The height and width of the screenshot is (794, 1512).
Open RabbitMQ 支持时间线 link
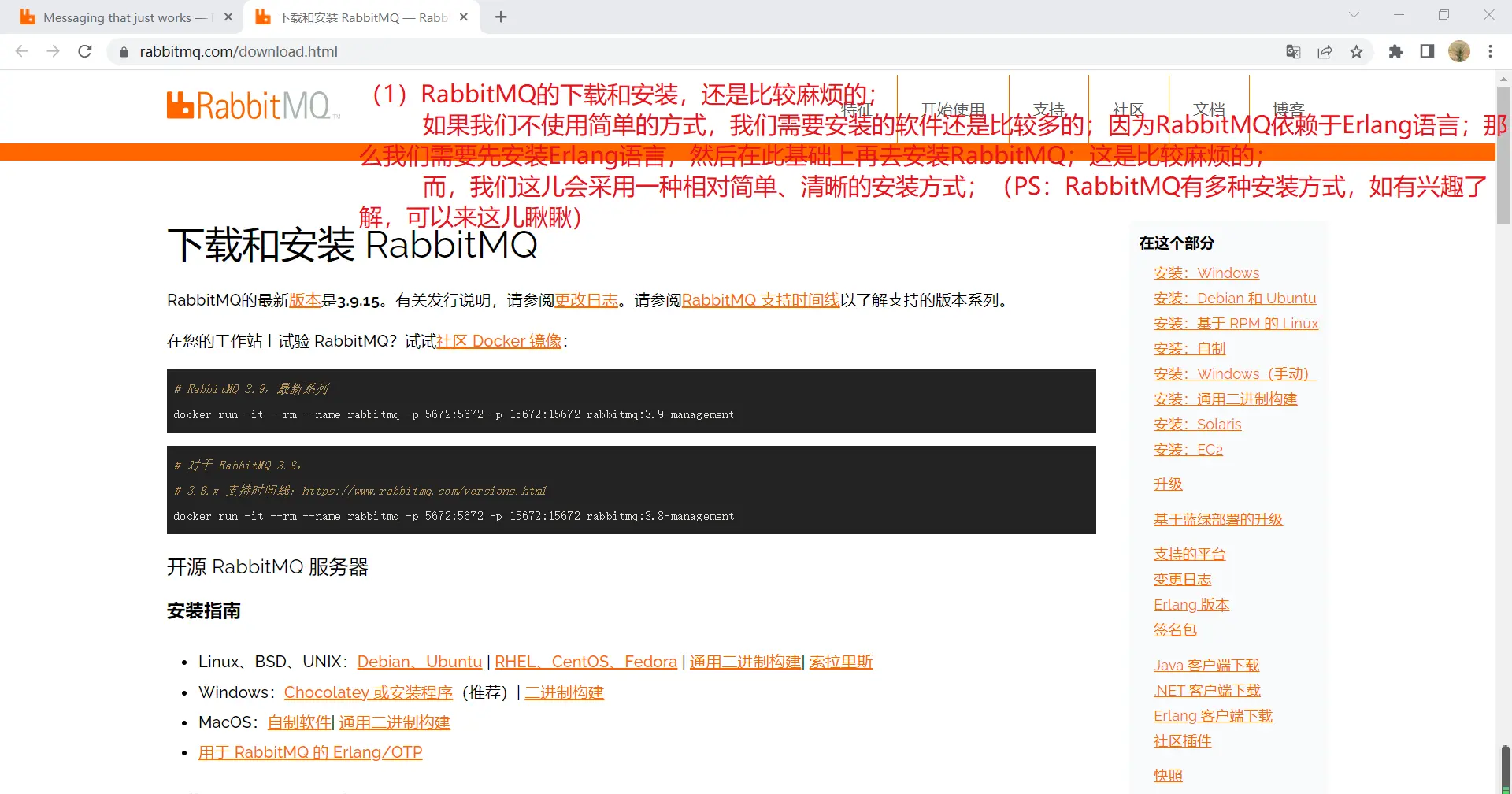click(x=761, y=300)
